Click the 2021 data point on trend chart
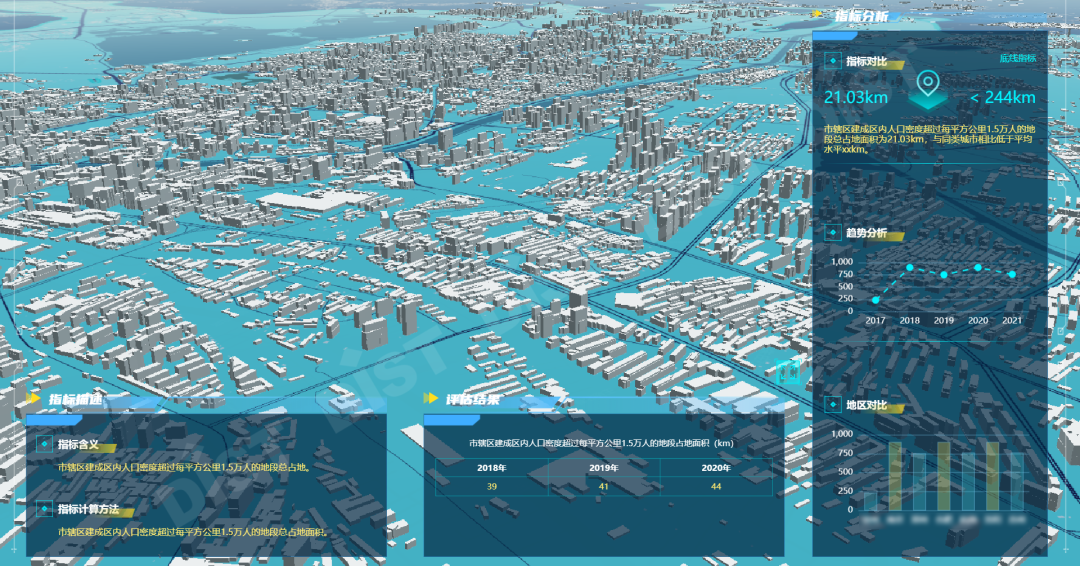1080x566 pixels. point(1012,274)
